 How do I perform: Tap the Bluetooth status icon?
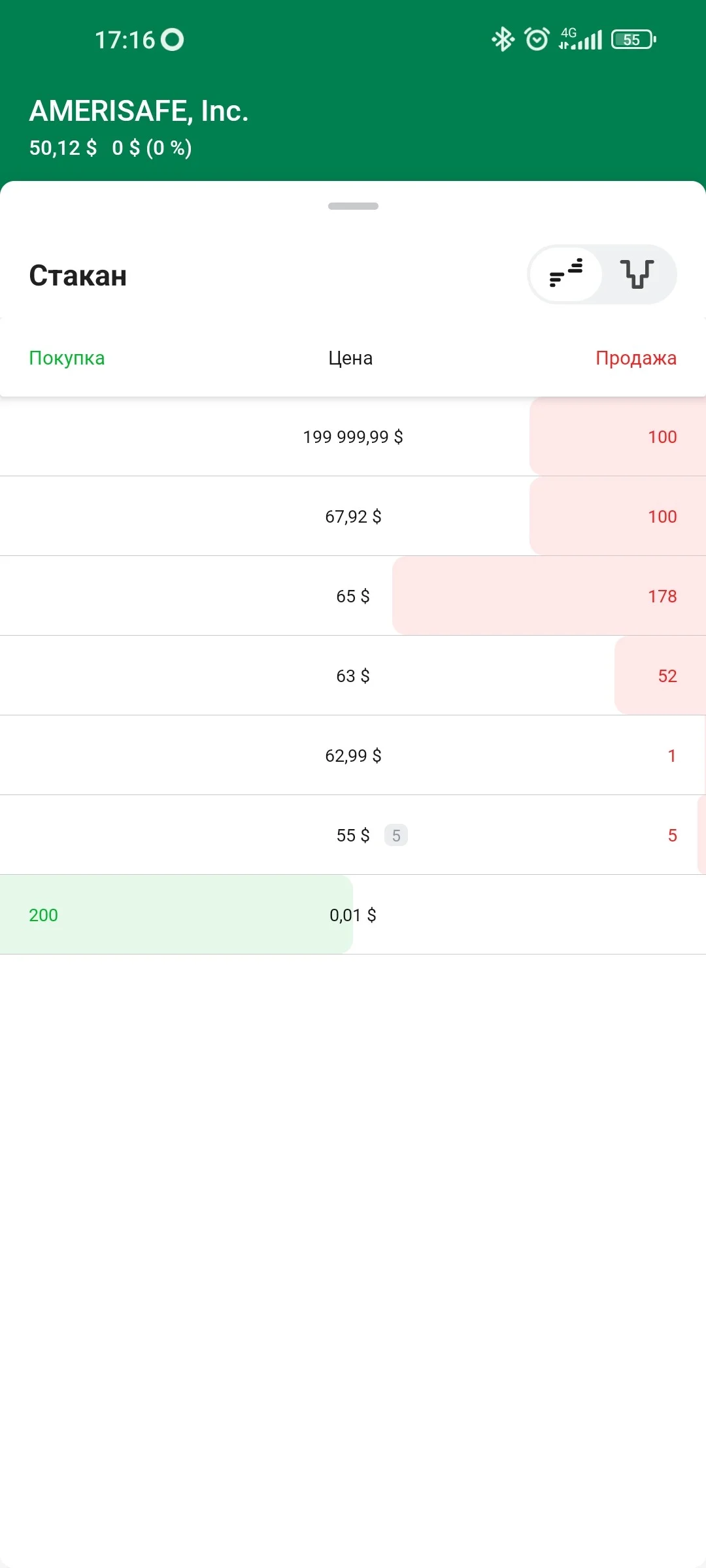tap(503, 40)
